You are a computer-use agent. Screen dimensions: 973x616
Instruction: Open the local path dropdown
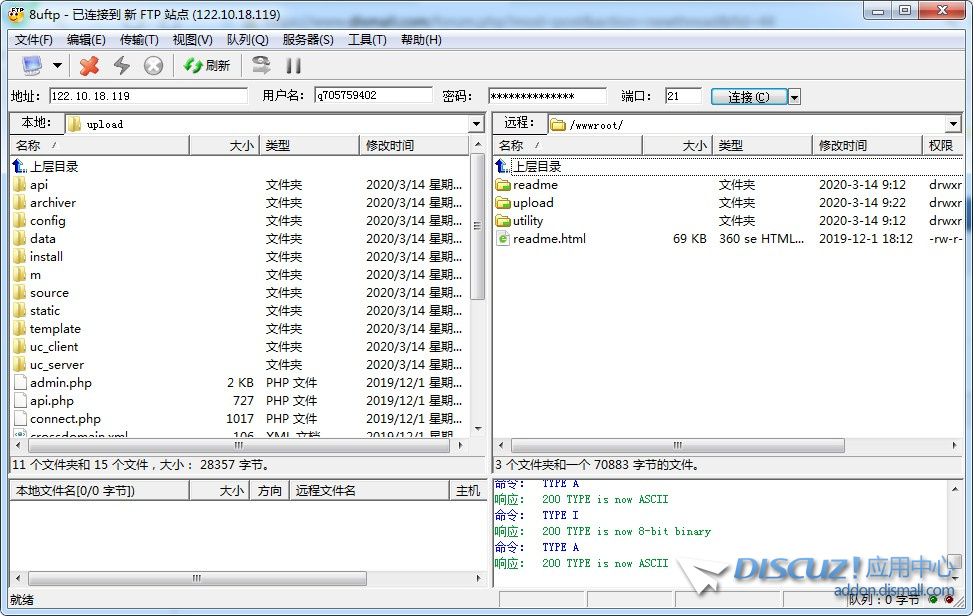coord(476,124)
